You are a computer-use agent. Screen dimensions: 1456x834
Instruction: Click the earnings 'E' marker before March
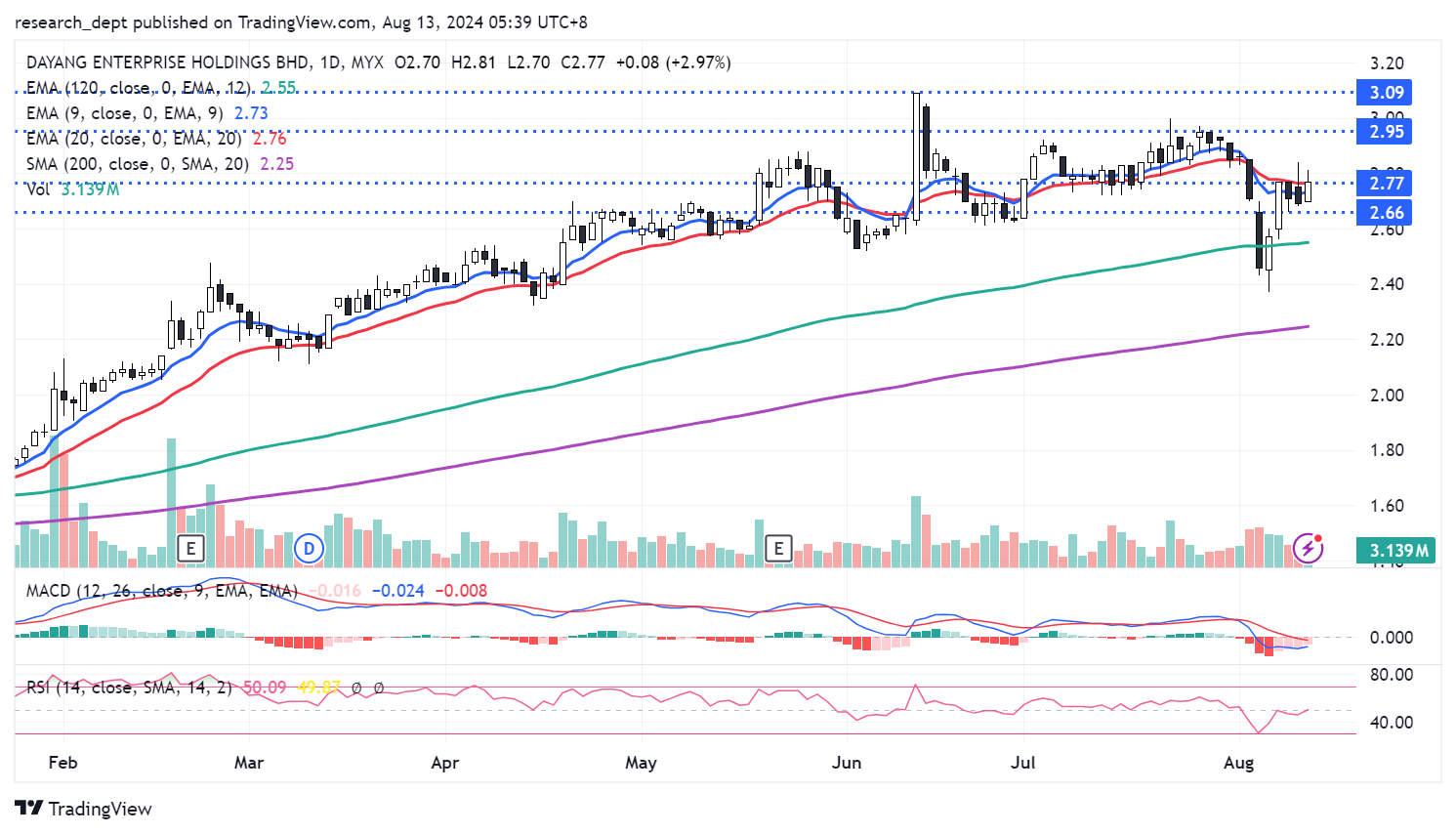[x=190, y=549]
